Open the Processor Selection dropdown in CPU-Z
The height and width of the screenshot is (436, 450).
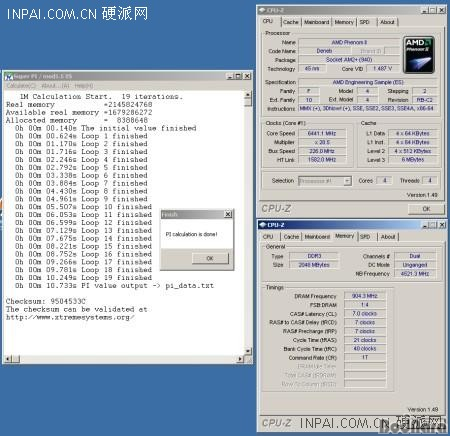pyautogui.click(x=347, y=181)
